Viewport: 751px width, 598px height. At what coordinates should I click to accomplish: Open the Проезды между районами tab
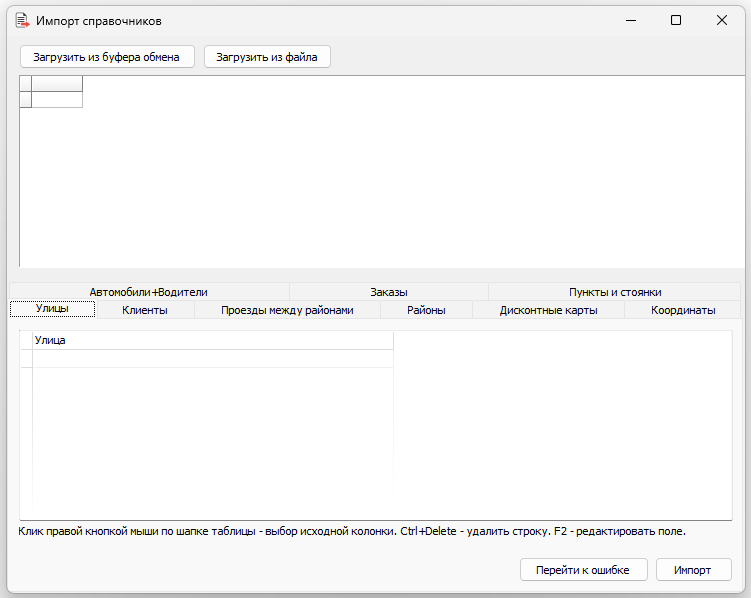[287, 310]
